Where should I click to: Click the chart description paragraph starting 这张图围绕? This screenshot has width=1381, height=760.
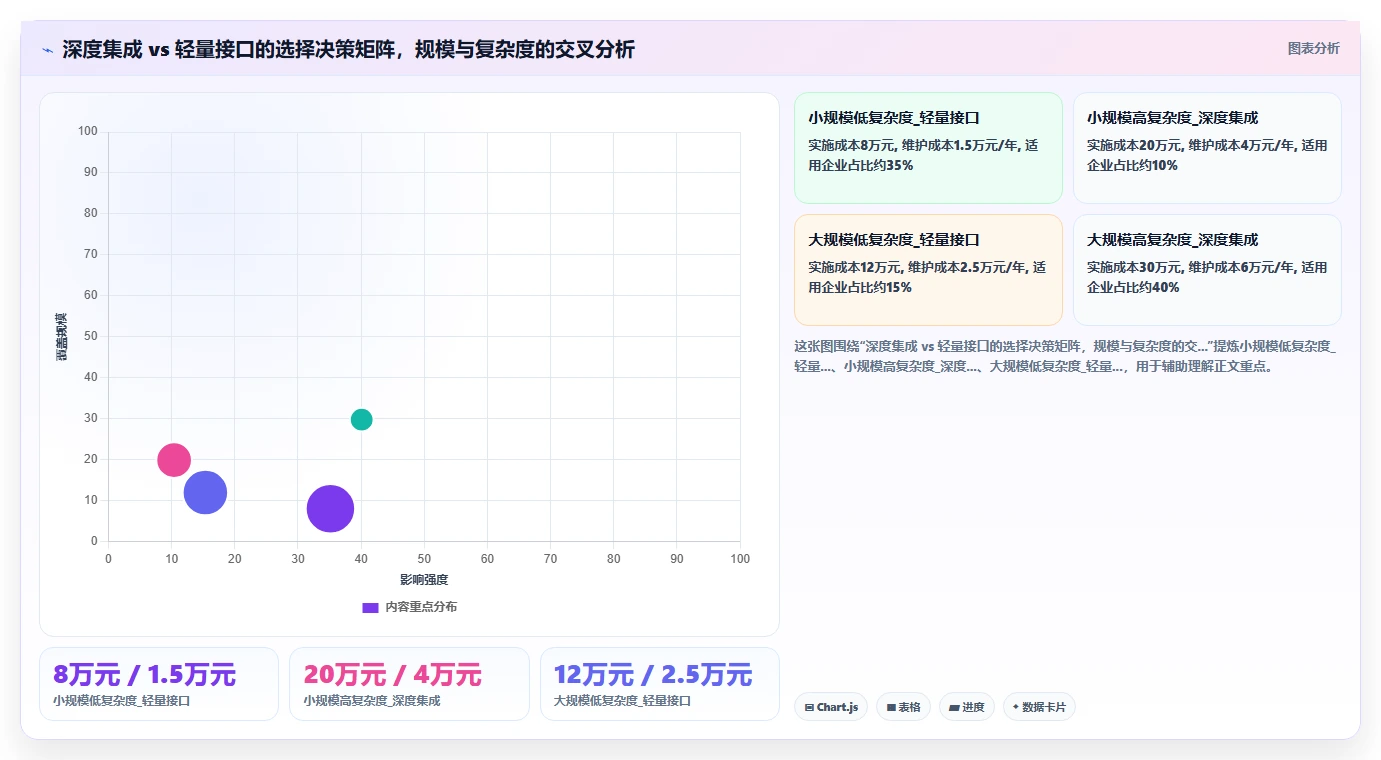pyautogui.click(x=1065, y=356)
